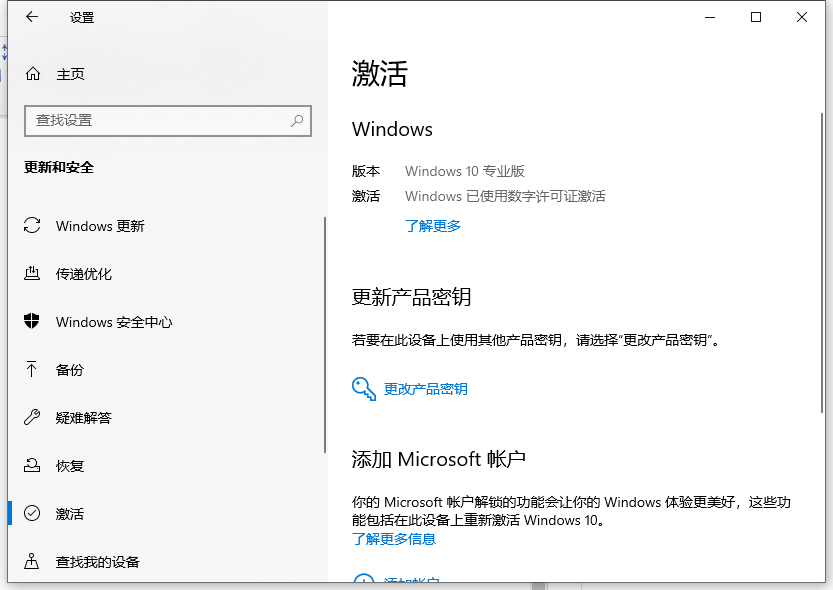Image resolution: width=833 pixels, height=590 pixels.
Task: Click the 备份 upload-arrow icon
Action: (32, 370)
